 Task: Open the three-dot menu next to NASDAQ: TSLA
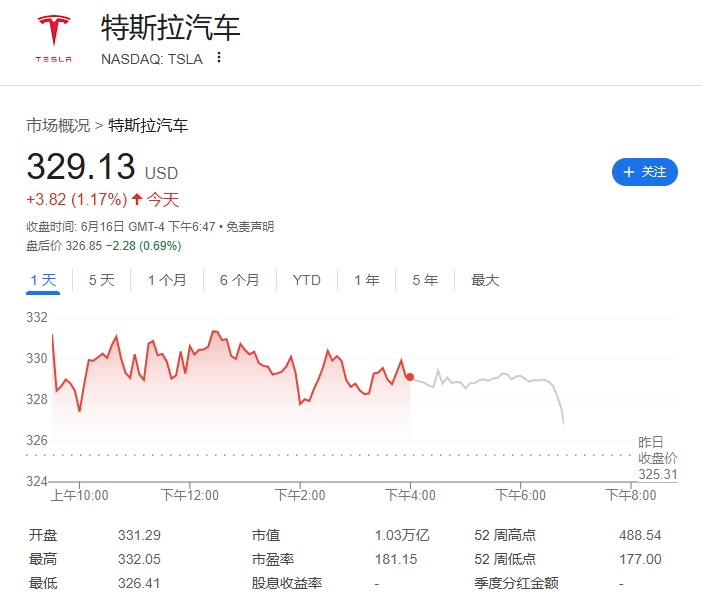click(x=219, y=57)
